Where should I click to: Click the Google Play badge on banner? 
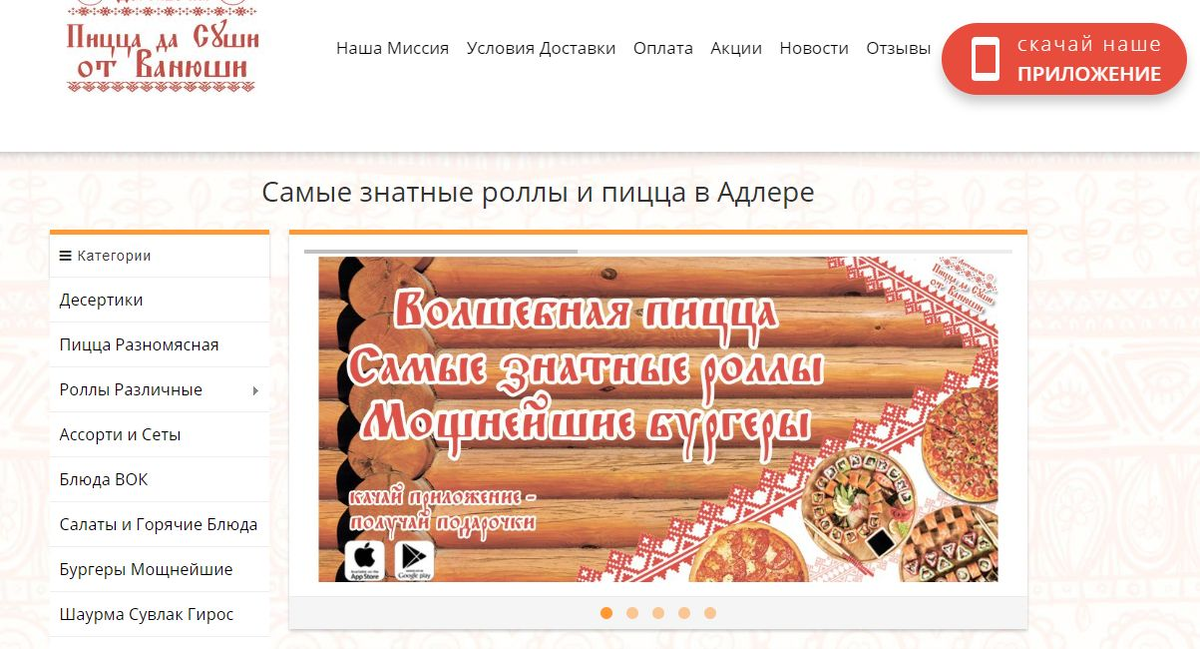[414, 560]
